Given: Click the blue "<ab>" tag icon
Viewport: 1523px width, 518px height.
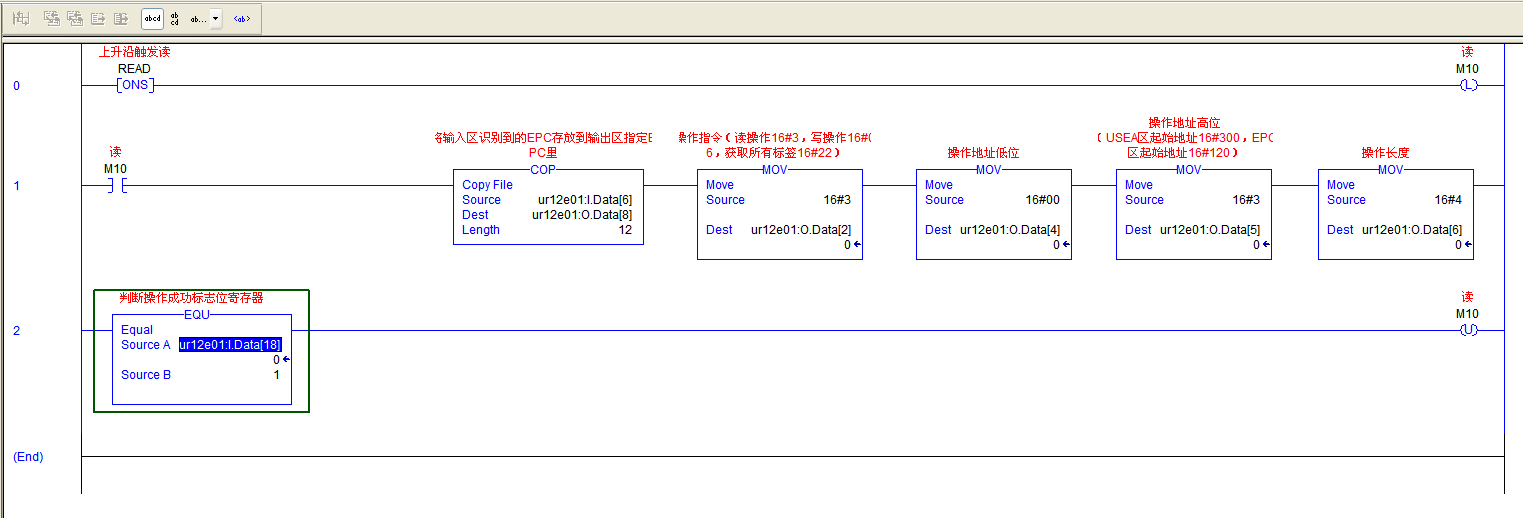Looking at the screenshot, I should 242,18.
